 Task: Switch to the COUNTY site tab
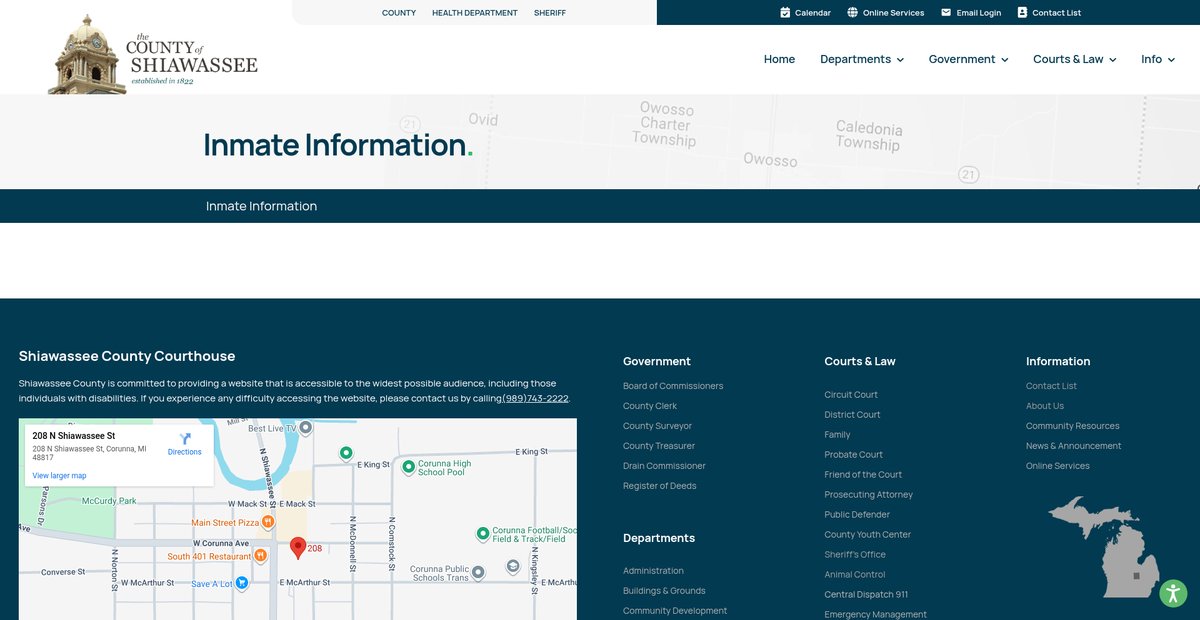(x=399, y=13)
